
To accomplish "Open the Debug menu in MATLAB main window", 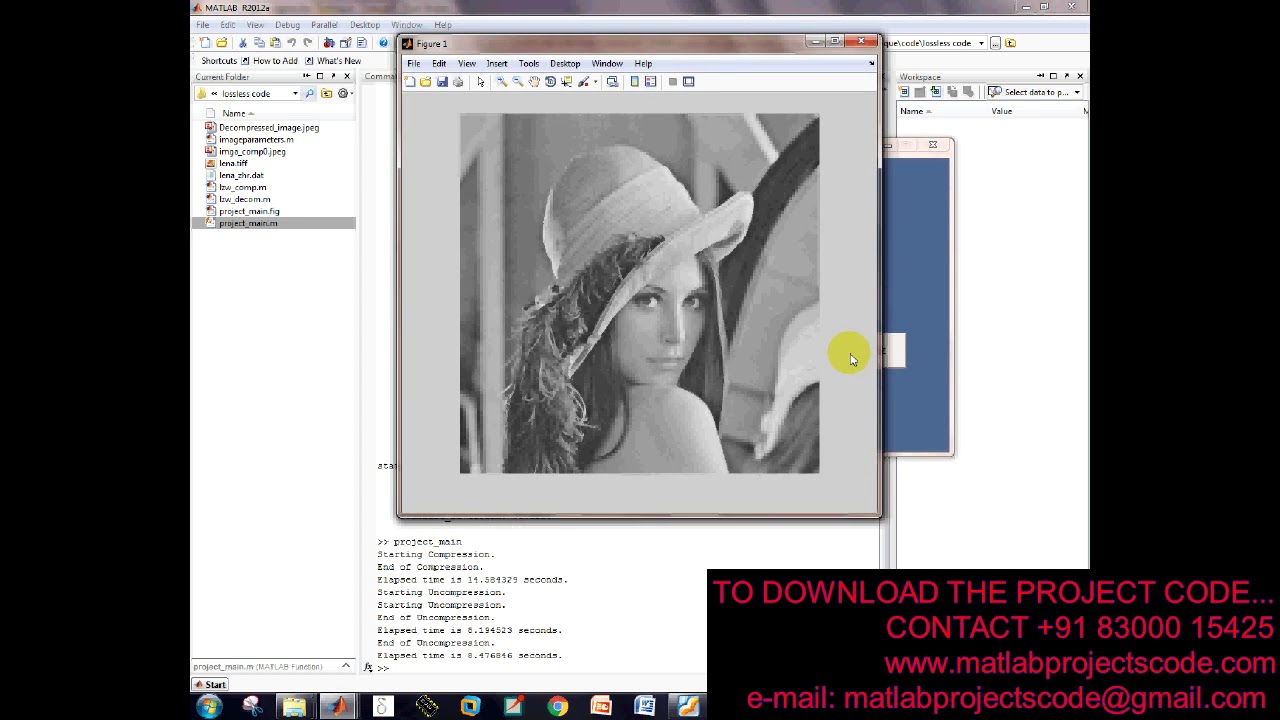I will pyautogui.click(x=287, y=25).
